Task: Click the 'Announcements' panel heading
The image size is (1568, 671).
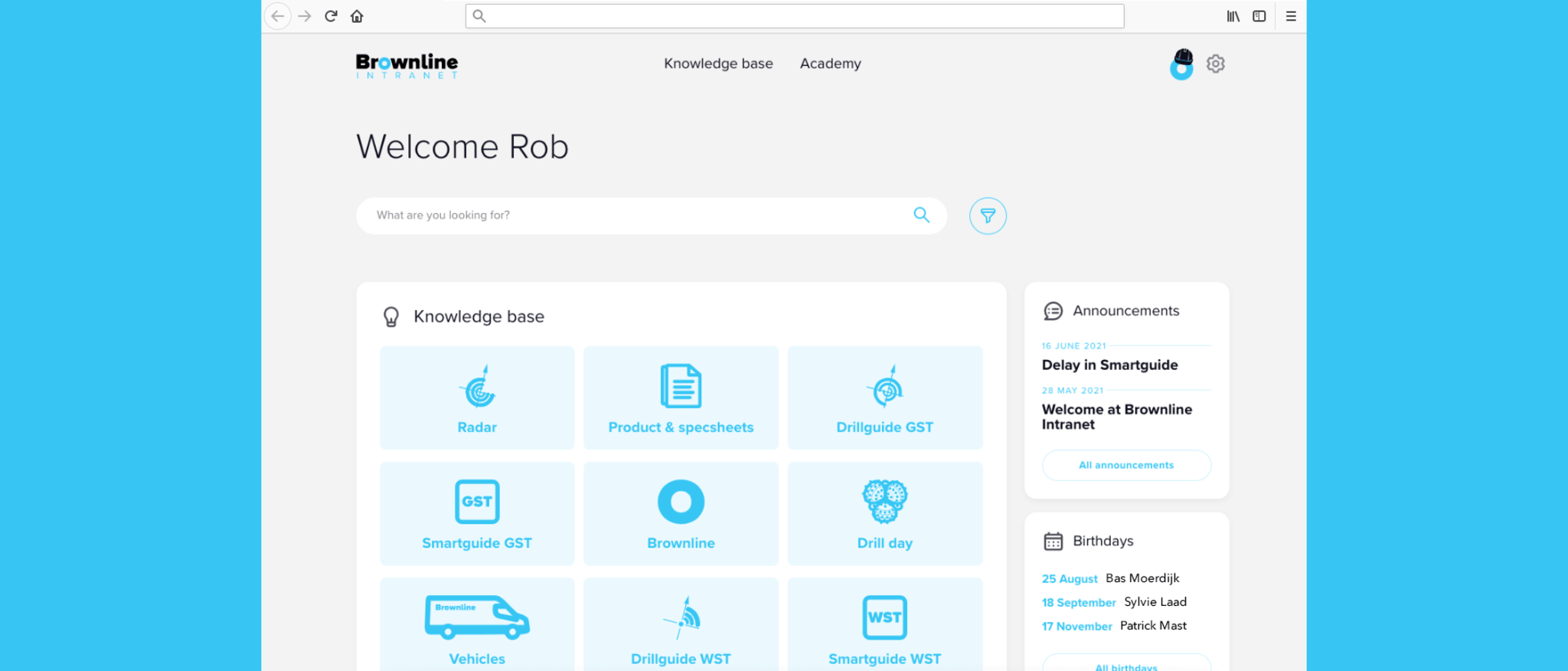Action: pos(1125,311)
